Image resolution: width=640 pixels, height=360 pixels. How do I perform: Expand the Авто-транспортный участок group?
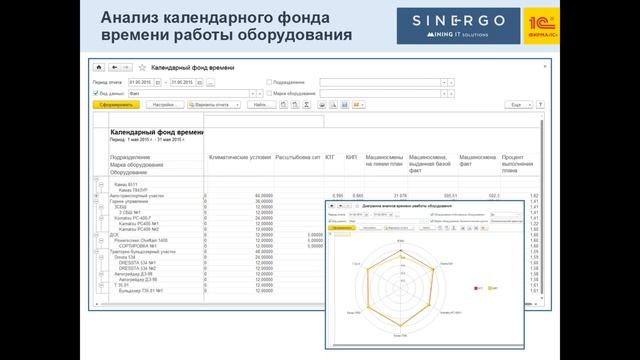(96, 196)
